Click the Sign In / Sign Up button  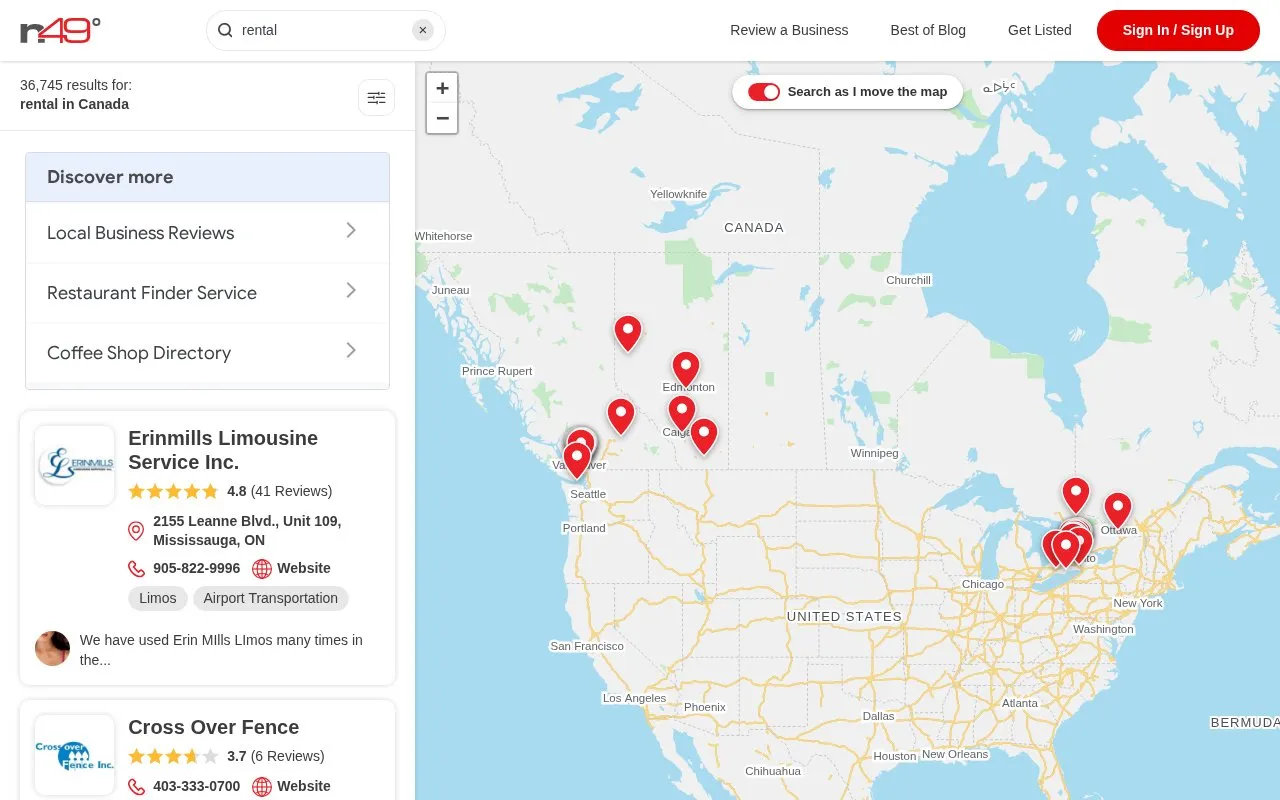click(1178, 30)
